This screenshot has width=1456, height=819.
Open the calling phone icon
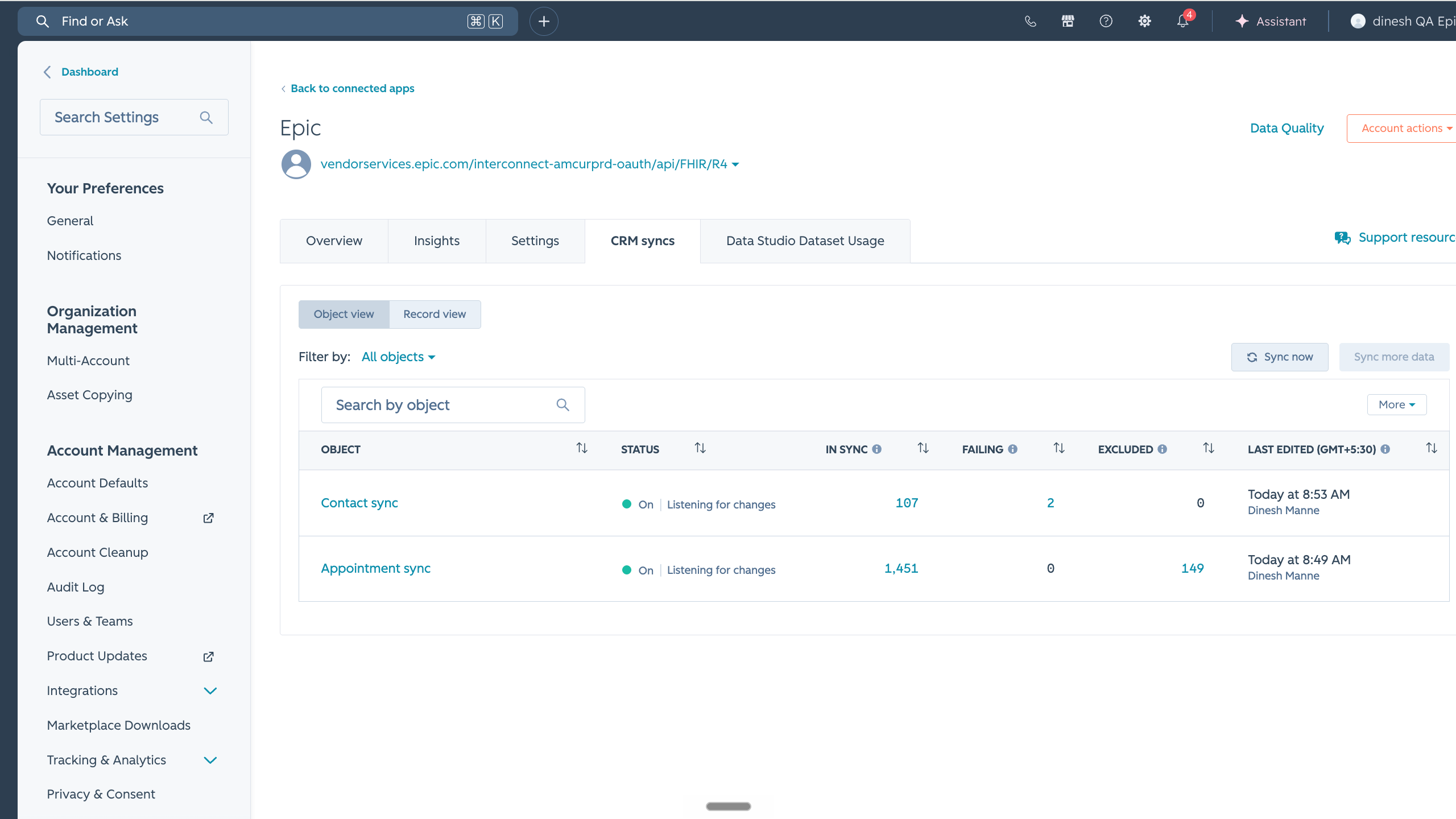[x=1030, y=22]
